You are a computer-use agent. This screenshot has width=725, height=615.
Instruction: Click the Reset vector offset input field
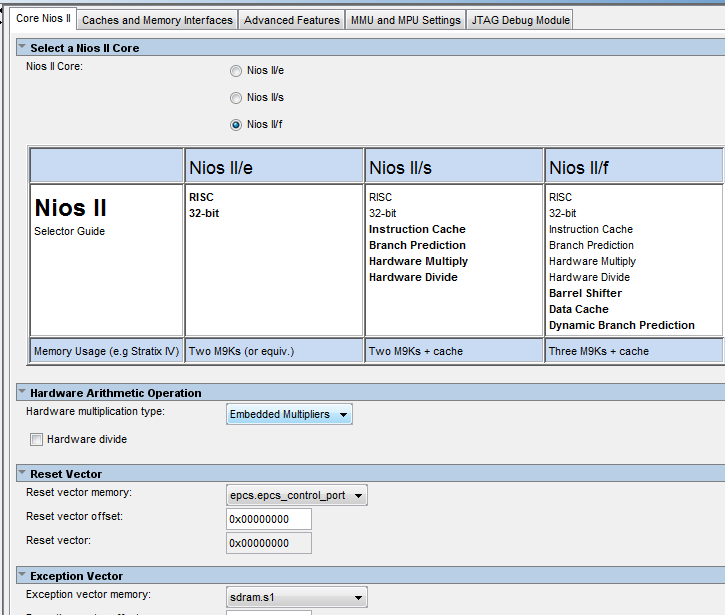tap(269, 519)
